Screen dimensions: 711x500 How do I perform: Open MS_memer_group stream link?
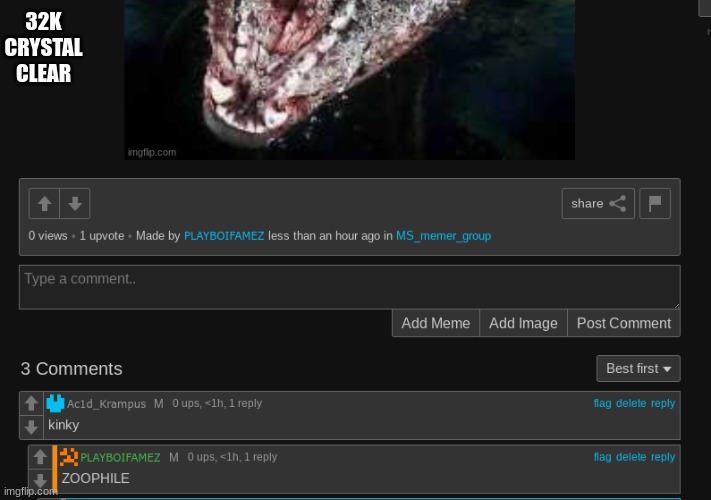443,236
